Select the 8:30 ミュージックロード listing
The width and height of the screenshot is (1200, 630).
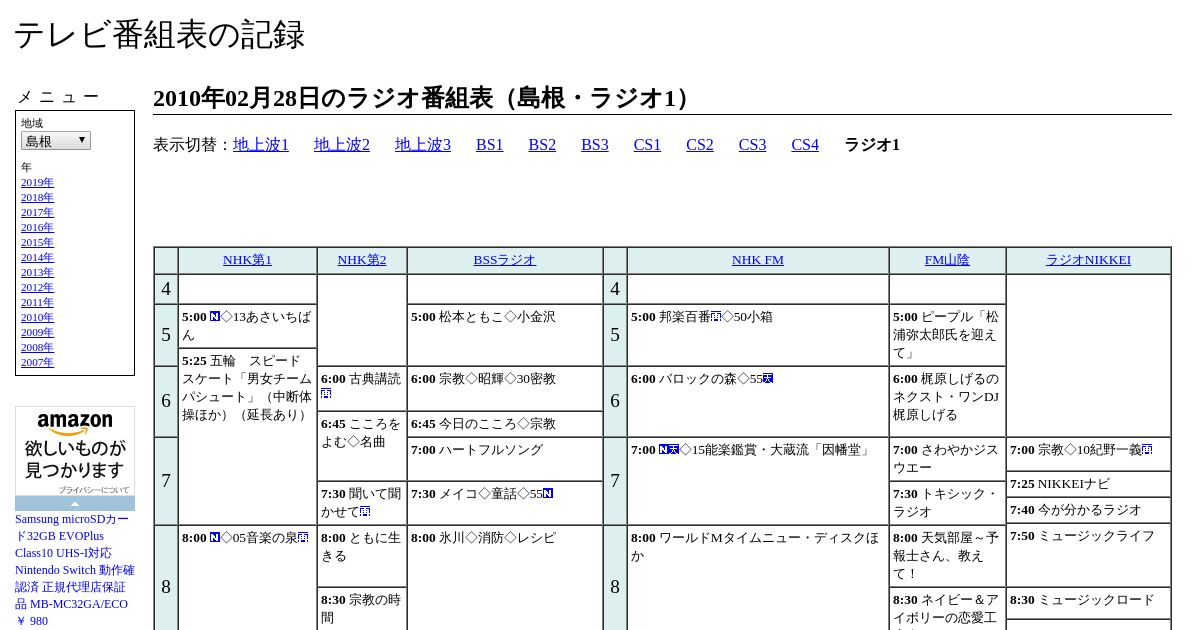[x=1088, y=603]
